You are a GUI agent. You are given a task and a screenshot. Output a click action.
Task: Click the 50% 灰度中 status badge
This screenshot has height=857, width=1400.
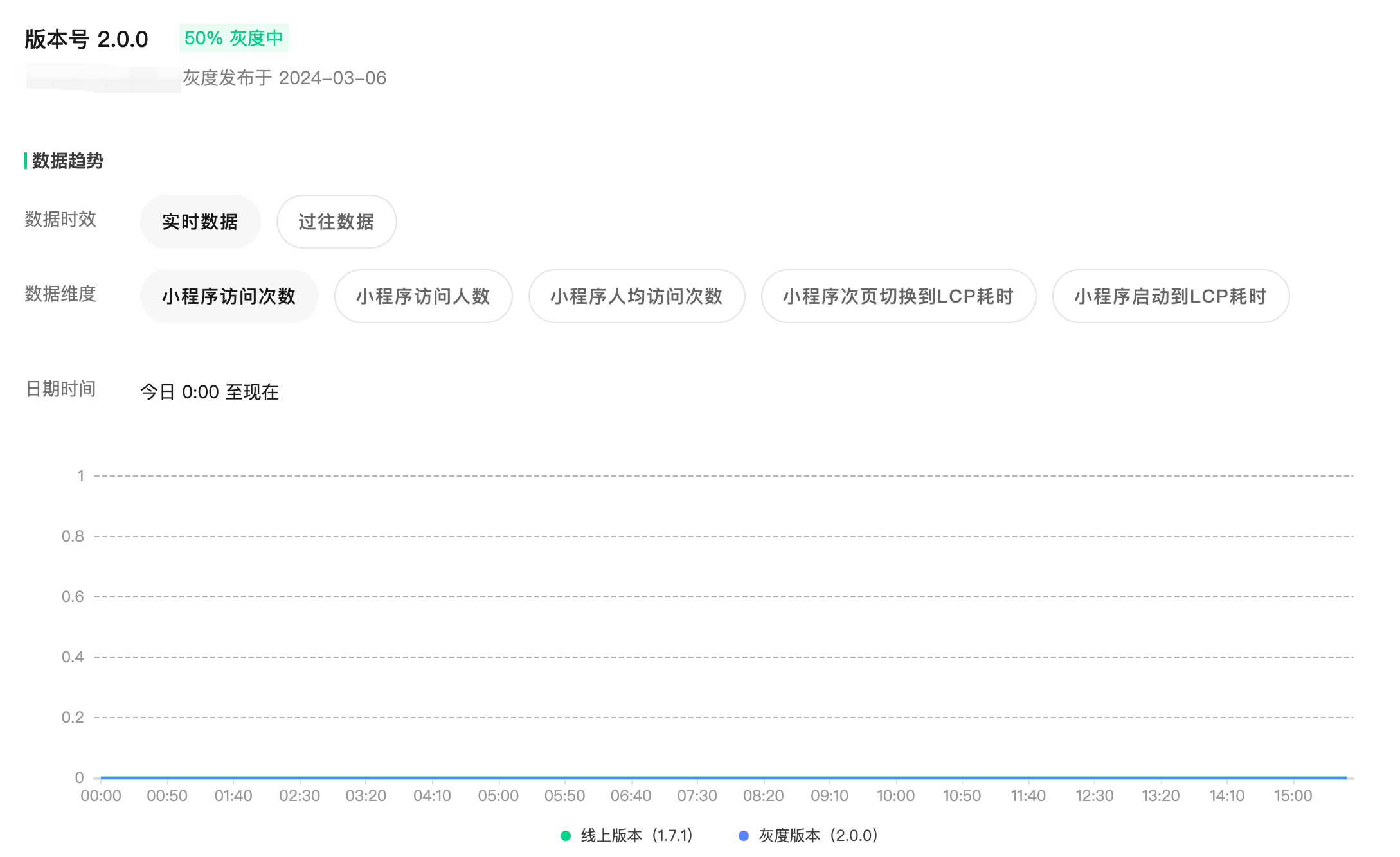point(233,38)
